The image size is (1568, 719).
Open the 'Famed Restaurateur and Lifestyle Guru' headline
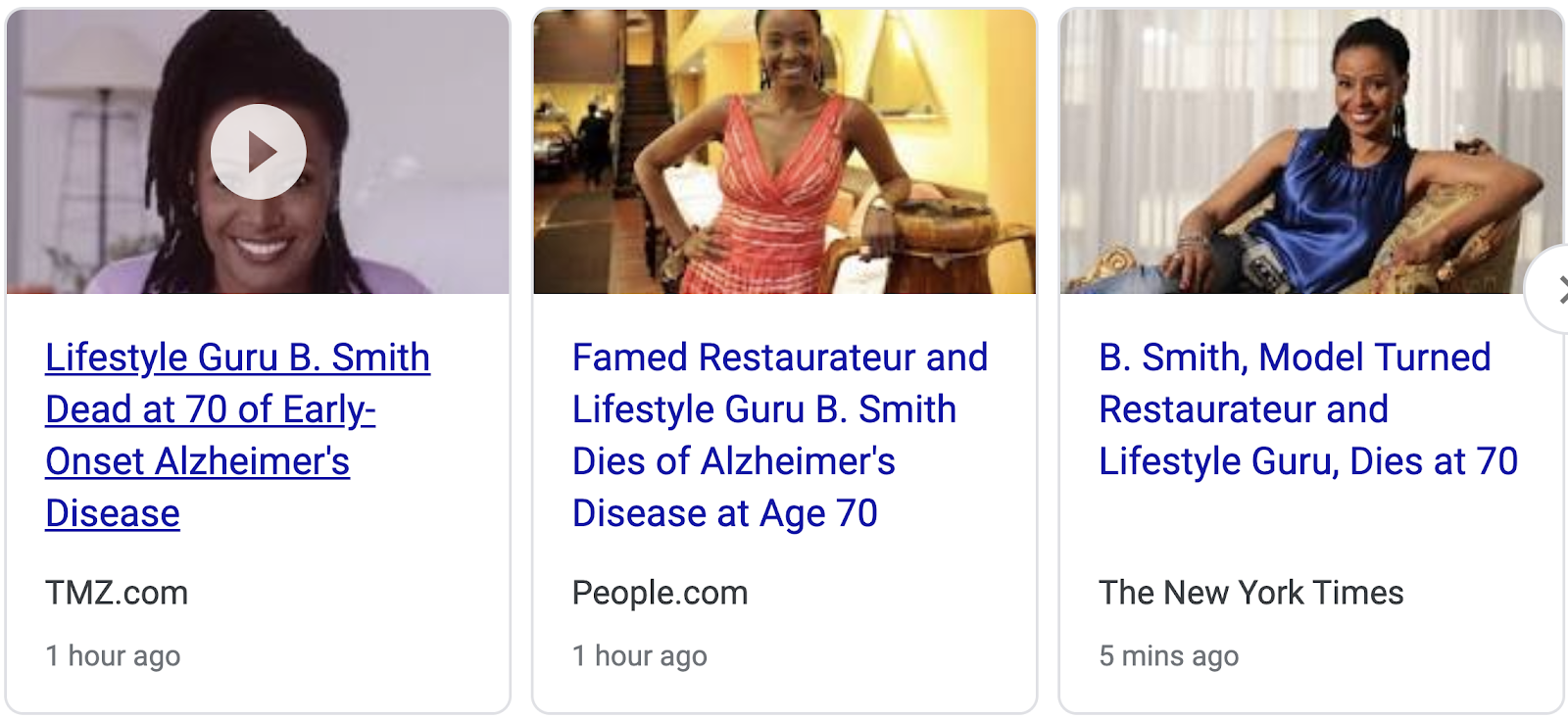779,359
